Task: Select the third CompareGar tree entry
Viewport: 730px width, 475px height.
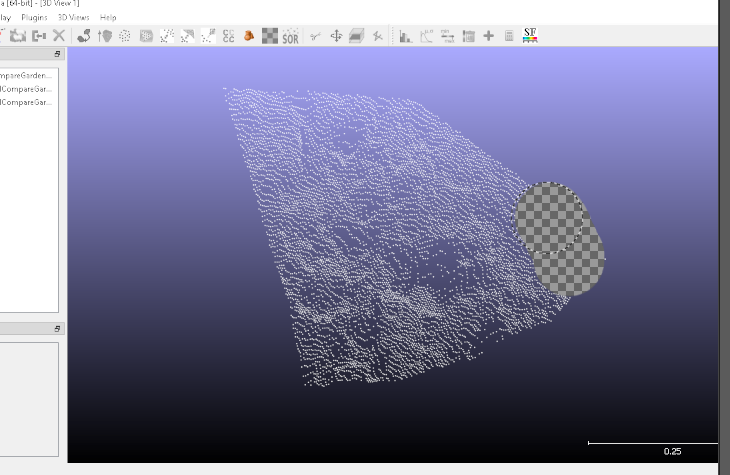Action: [x=27, y=101]
